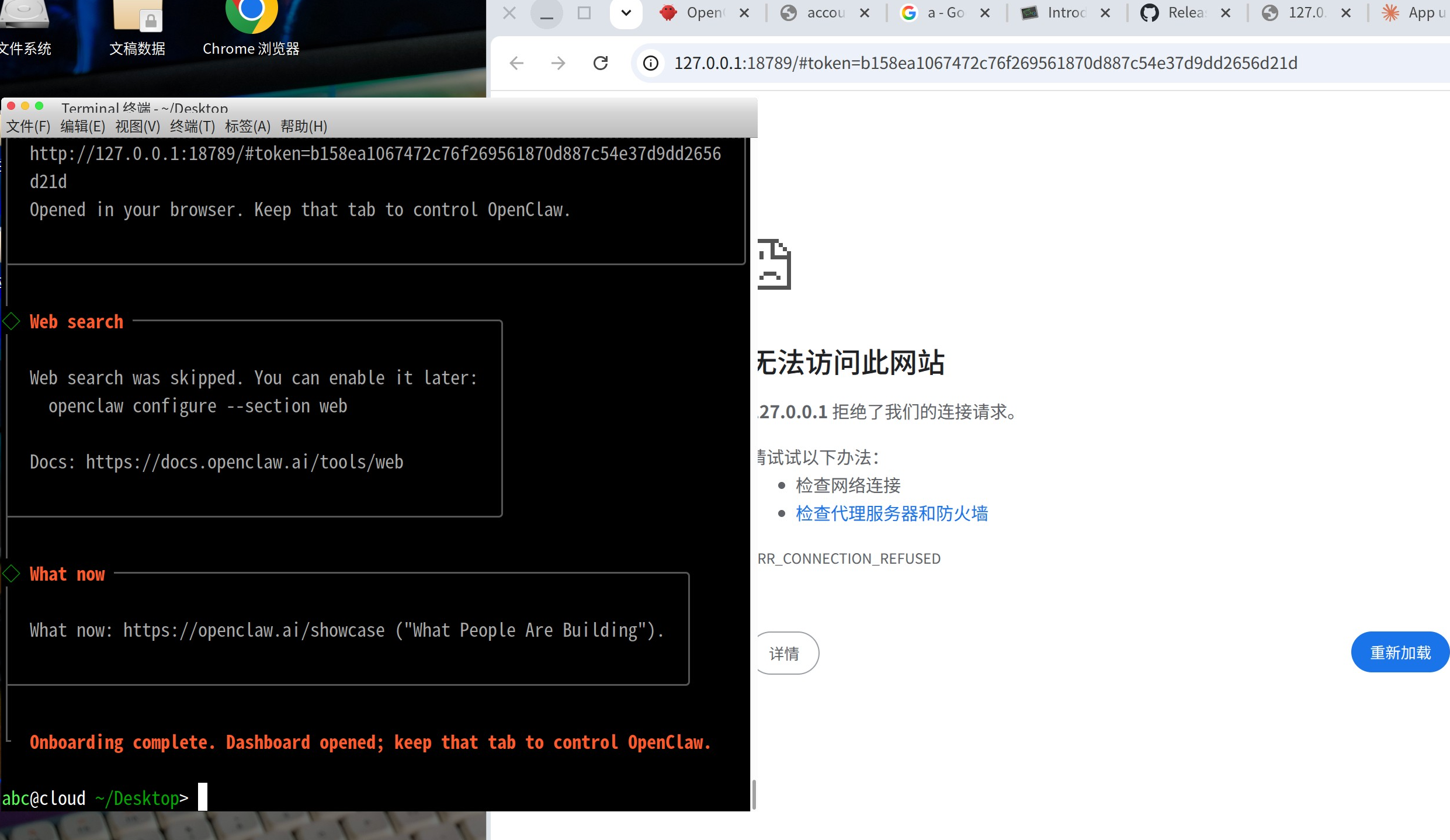Open the 终端(T) terminal menu
This screenshot has height=840, width=1450.
(x=193, y=126)
